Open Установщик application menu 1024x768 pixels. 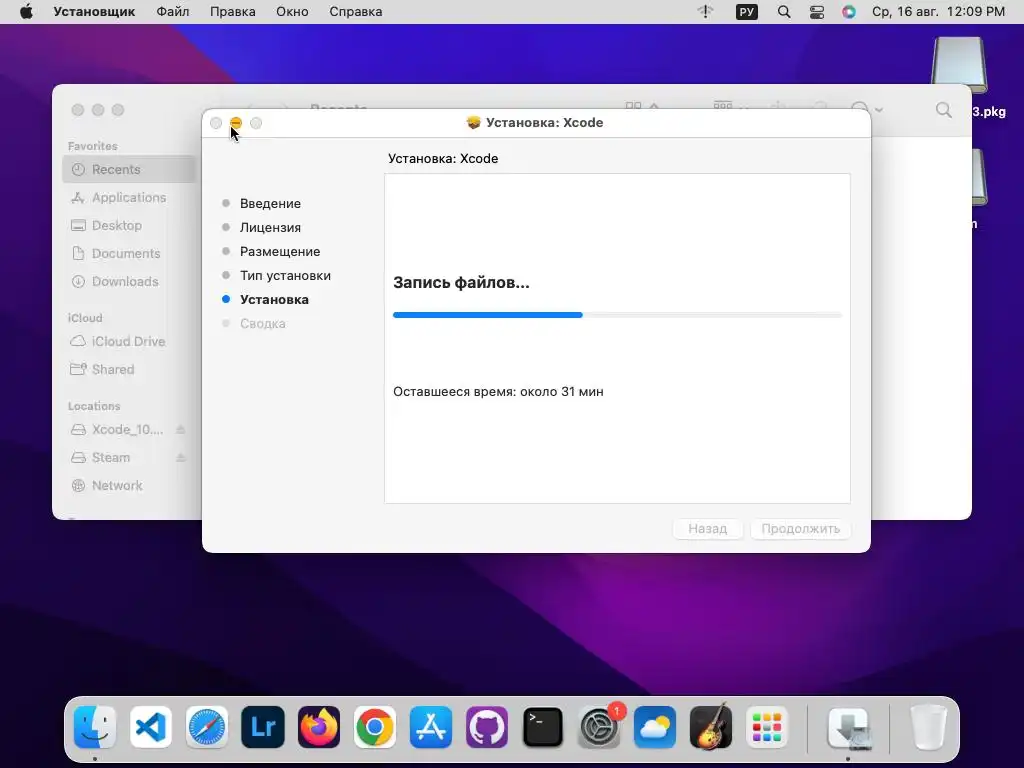(x=94, y=12)
